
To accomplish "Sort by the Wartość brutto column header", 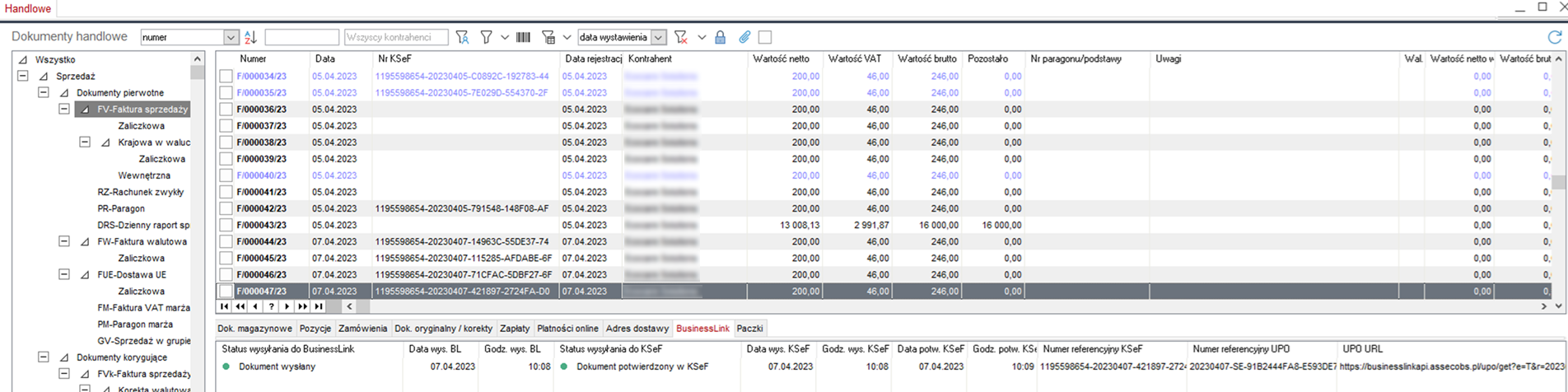I will pos(926,59).
